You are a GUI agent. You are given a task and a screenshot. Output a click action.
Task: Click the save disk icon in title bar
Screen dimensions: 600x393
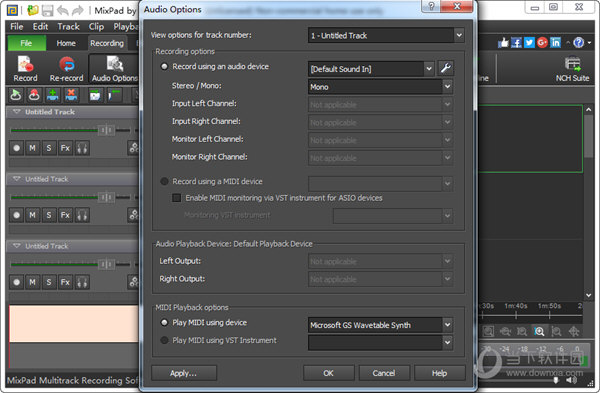click(47, 10)
